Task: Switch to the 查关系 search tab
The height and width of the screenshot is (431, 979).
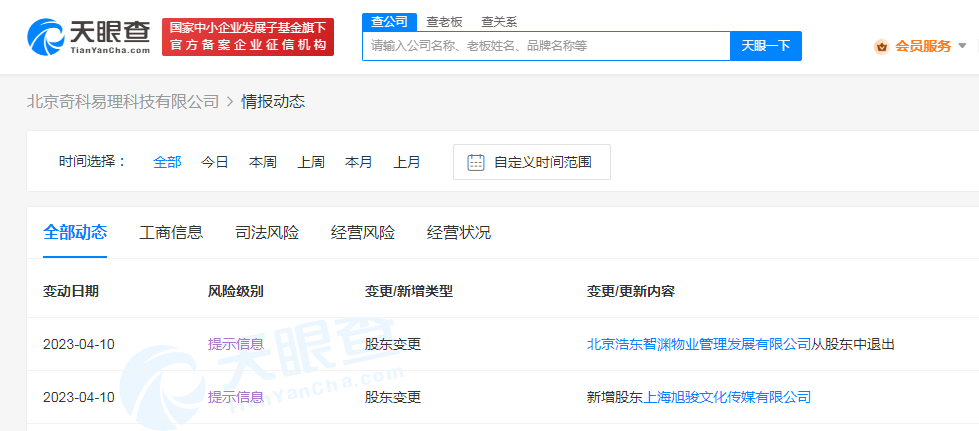Action: pos(499,22)
